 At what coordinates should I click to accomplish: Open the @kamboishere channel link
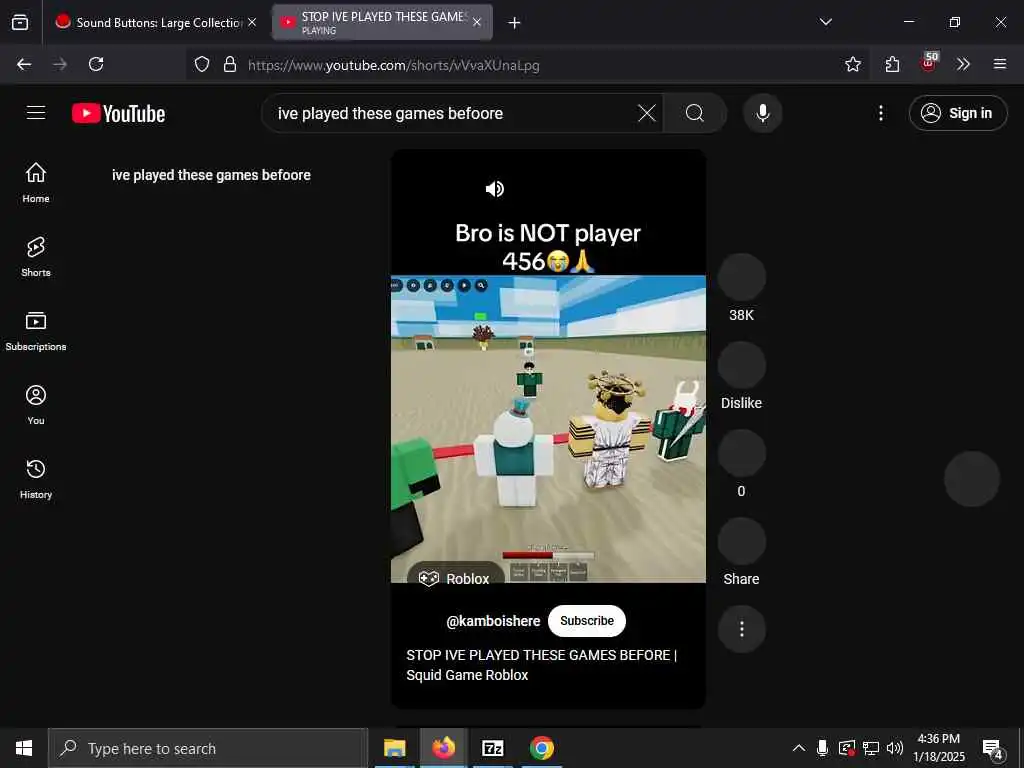493,621
